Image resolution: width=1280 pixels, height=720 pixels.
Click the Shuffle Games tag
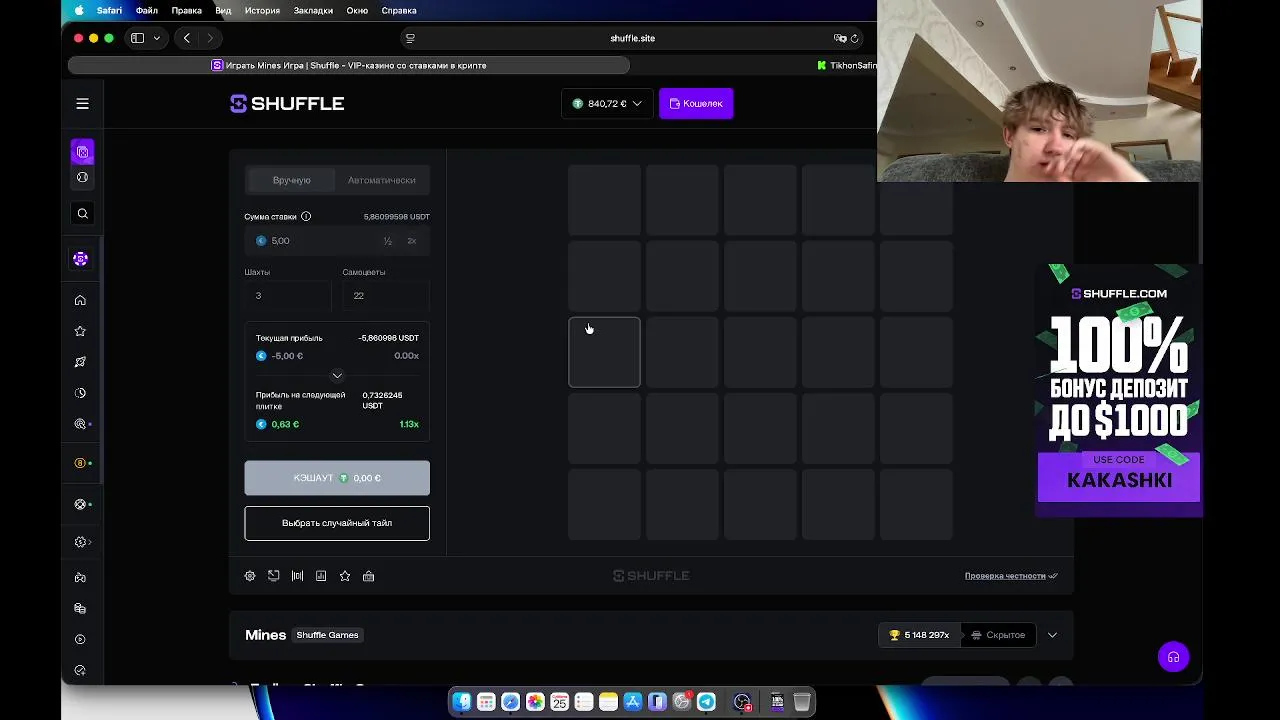(x=327, y=635)
